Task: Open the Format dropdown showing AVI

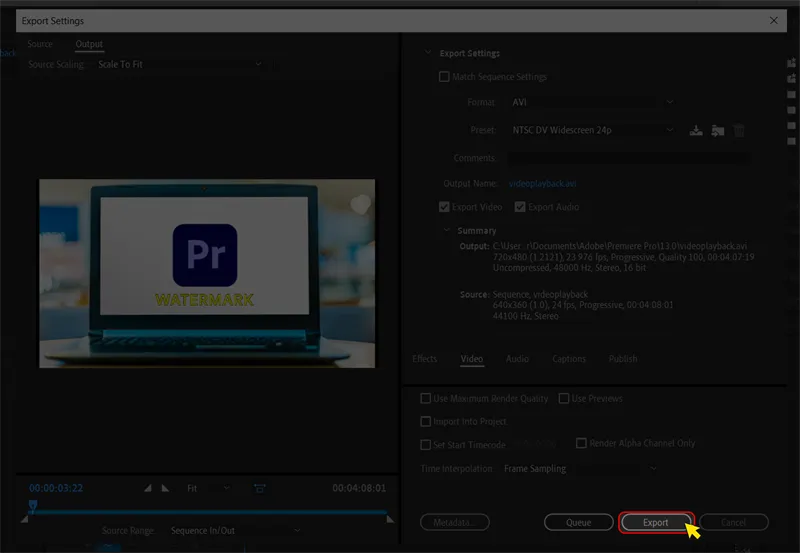Action: point(590,102)
